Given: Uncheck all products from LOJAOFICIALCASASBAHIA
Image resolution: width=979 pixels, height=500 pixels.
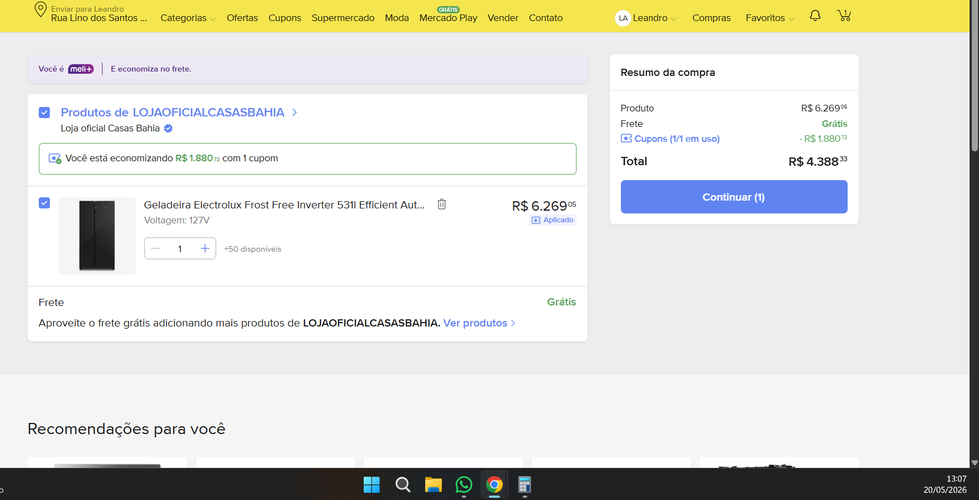Looking at the screenshot, I should coord(44,112).
